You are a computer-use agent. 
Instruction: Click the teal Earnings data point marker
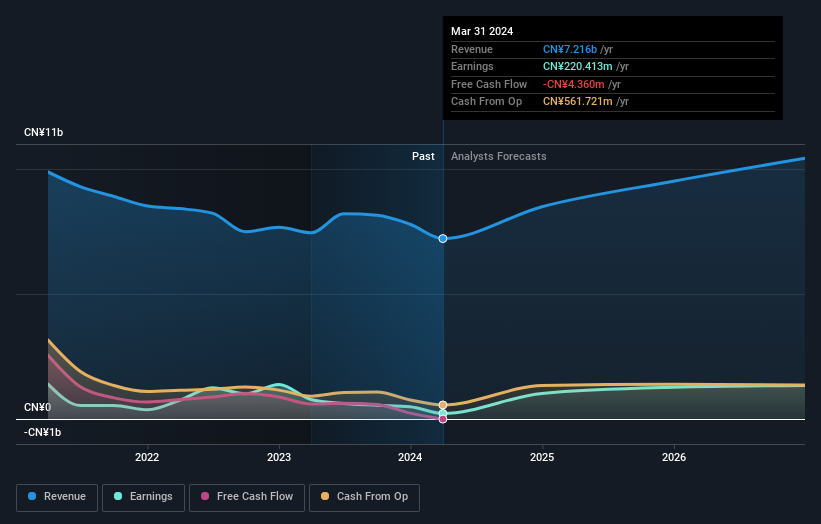coord(443,414)
